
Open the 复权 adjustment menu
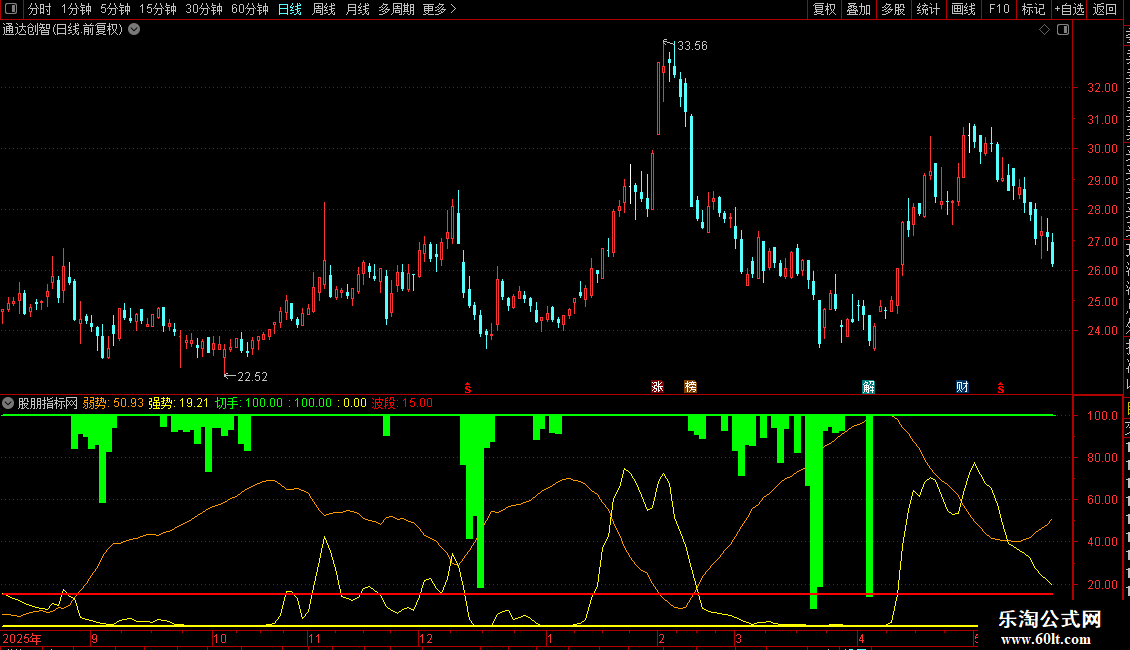[x=824, y=9]
